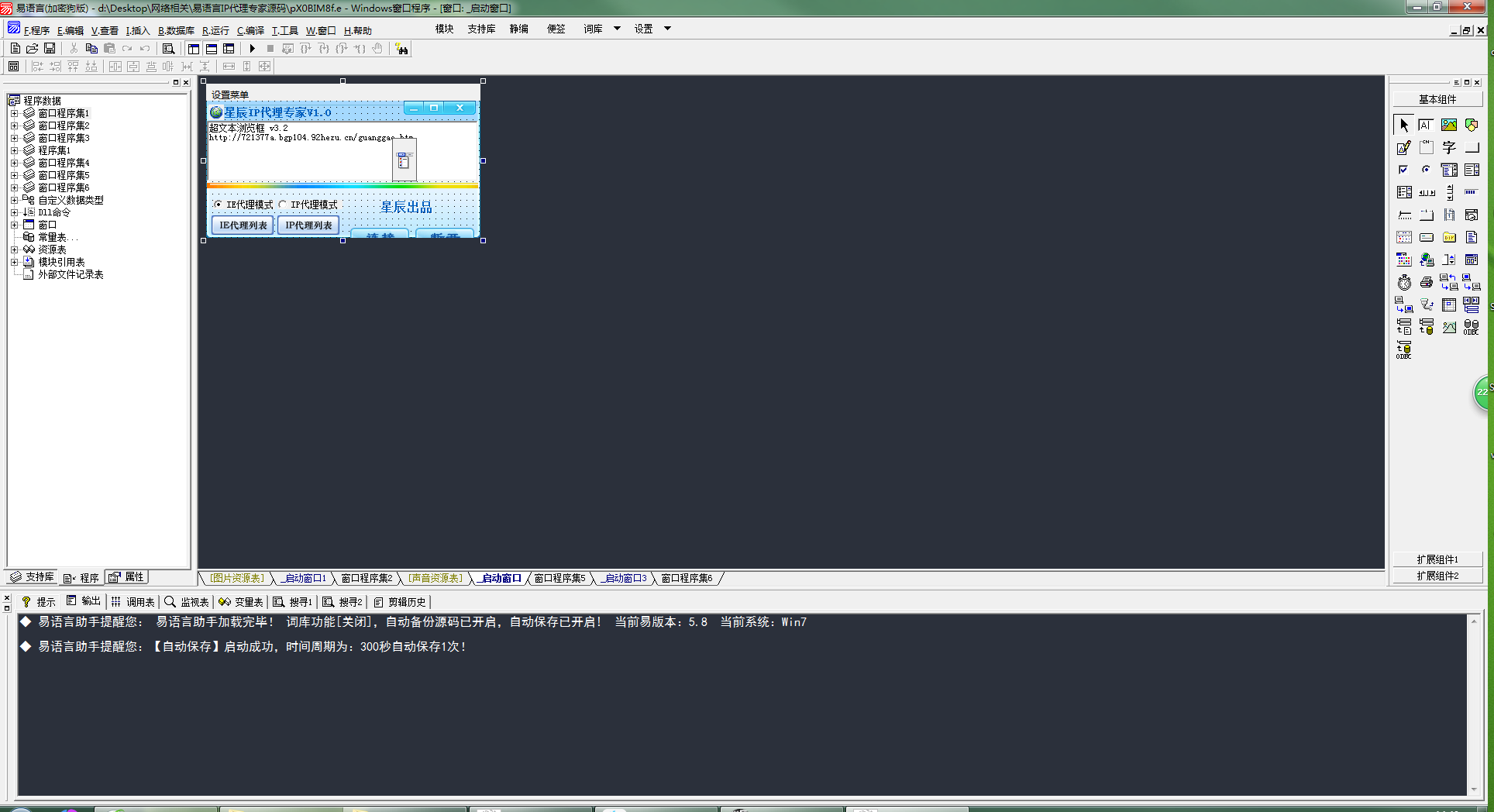Open the 扩展组件2 component group
The height and width of the screenshot is (812, 1494).
point(1437,576)
